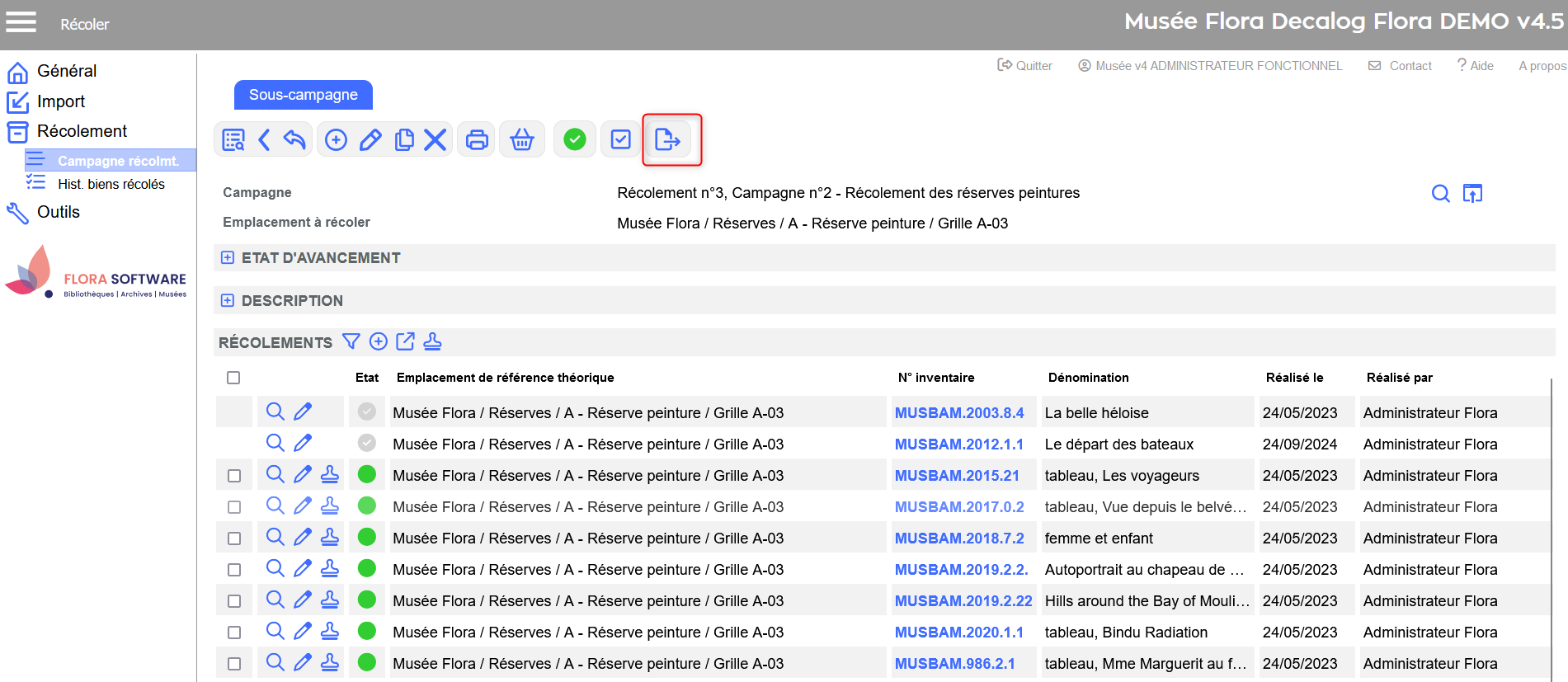Image resolution: width=1568 pixels, height=682 pixels.
Task: Click the pencil icon on the MUSBAM.2003.8.4 row
Action: [x=303, y=412]
